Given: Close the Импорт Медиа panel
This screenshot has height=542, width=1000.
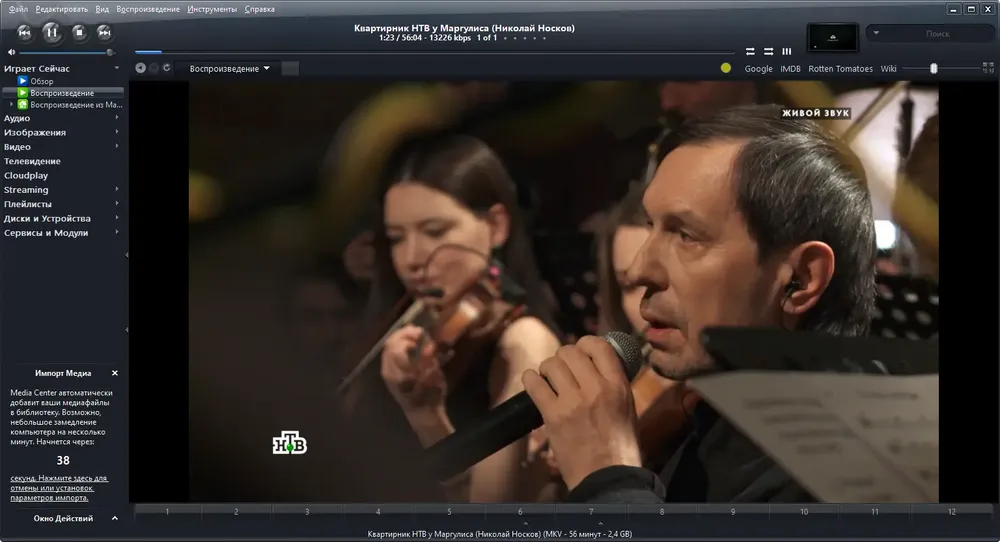Looking at the screenshot, I should 115,373.
